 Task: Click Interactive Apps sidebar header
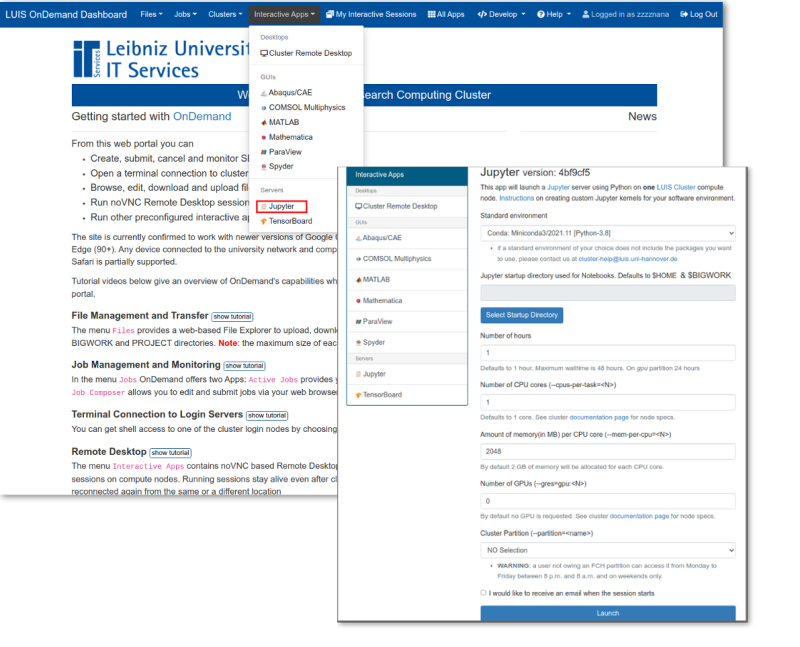407,175
